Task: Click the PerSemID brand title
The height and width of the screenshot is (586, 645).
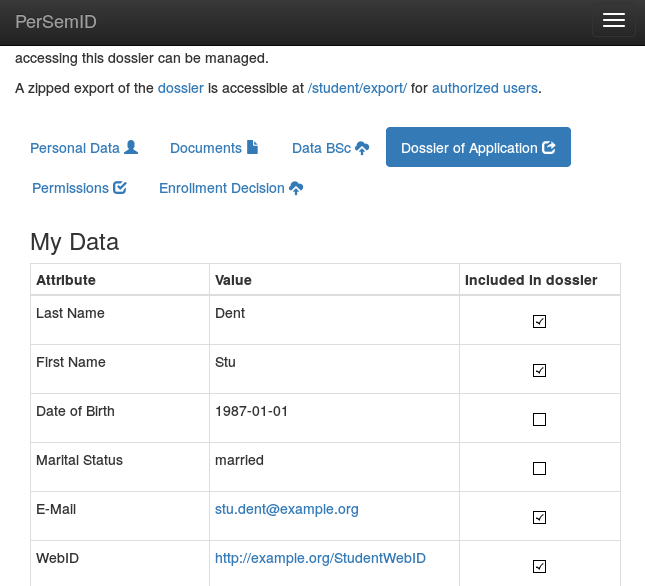Action: coord(56,21)
